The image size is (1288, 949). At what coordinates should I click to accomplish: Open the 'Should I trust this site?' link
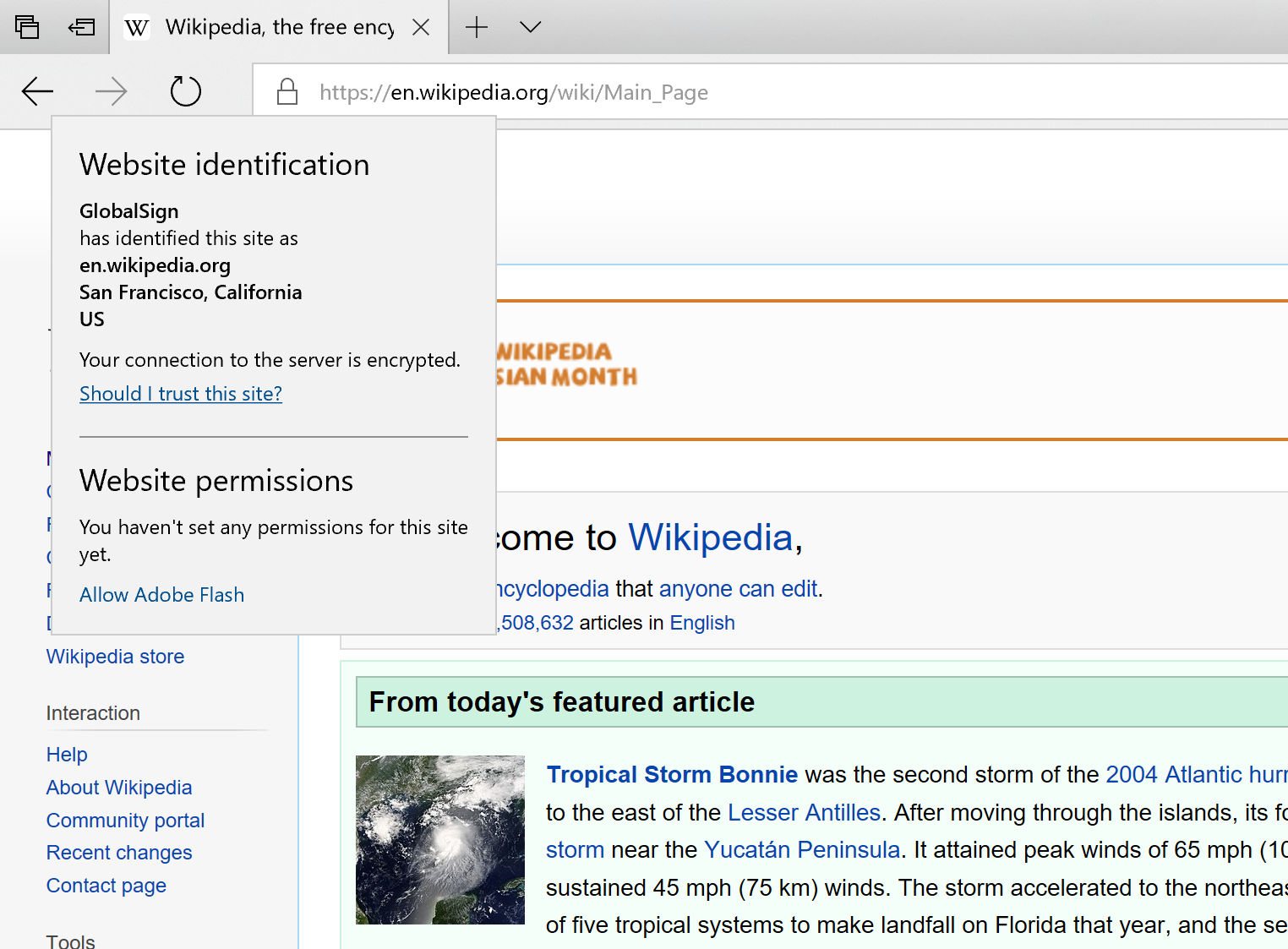[181, 394]
